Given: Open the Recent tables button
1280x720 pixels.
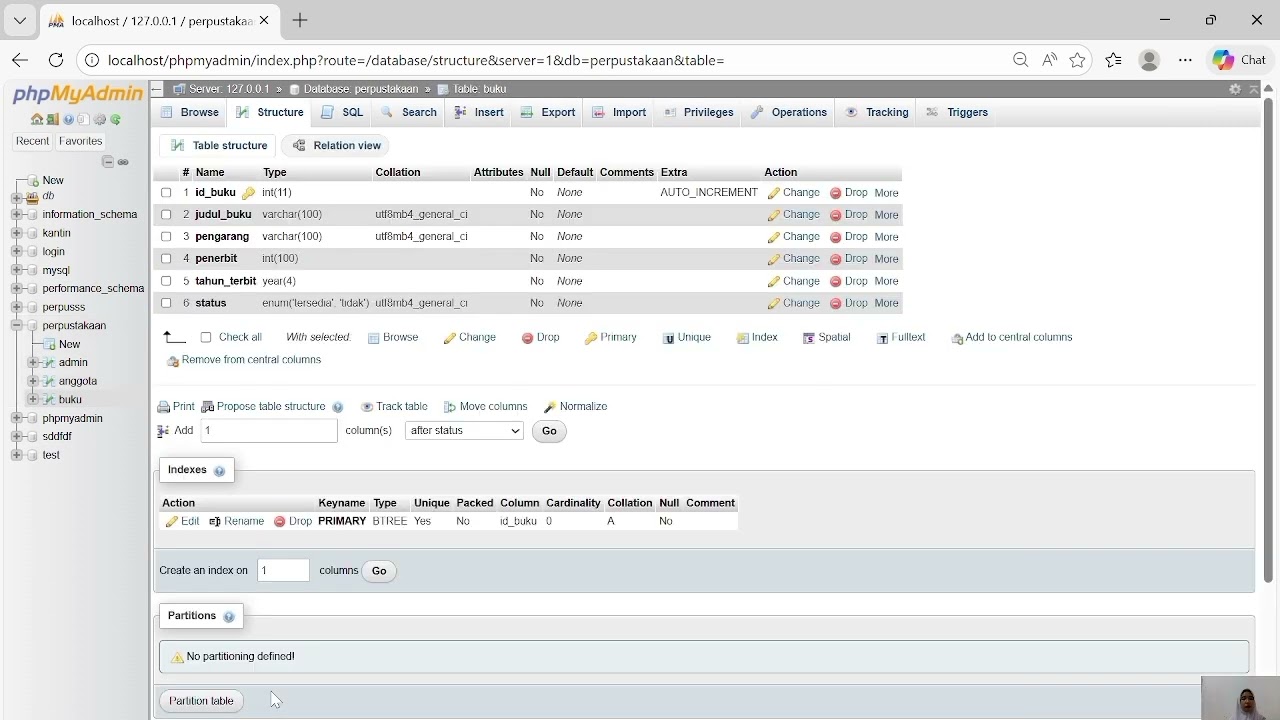Looking at the screenshot, I should tap(32, 141).
